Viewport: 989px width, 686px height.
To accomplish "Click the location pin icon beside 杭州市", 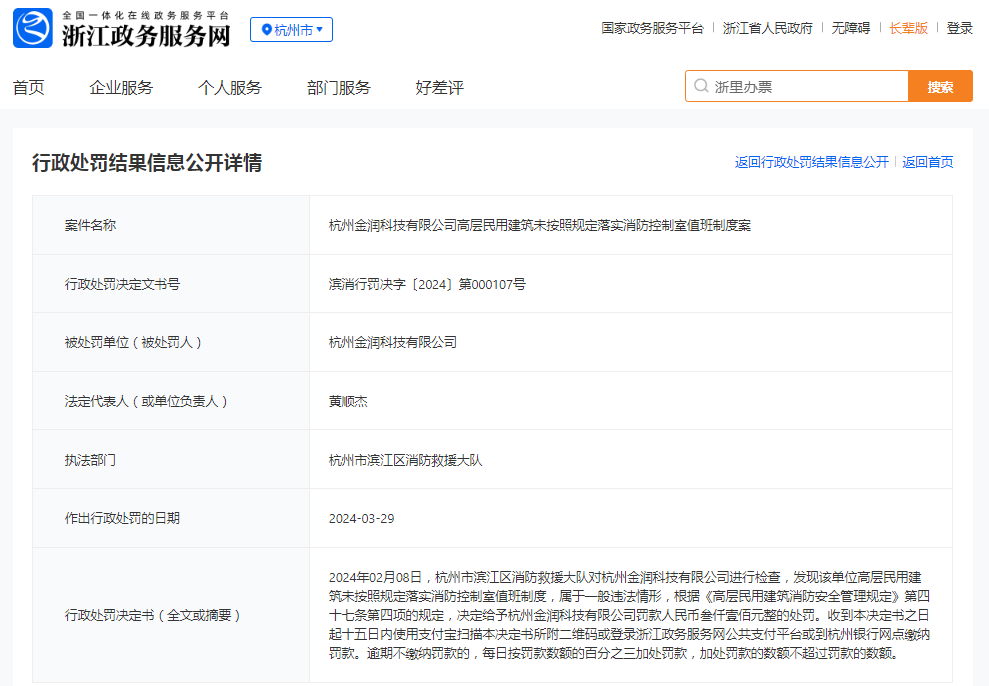I will pos(266,30).
